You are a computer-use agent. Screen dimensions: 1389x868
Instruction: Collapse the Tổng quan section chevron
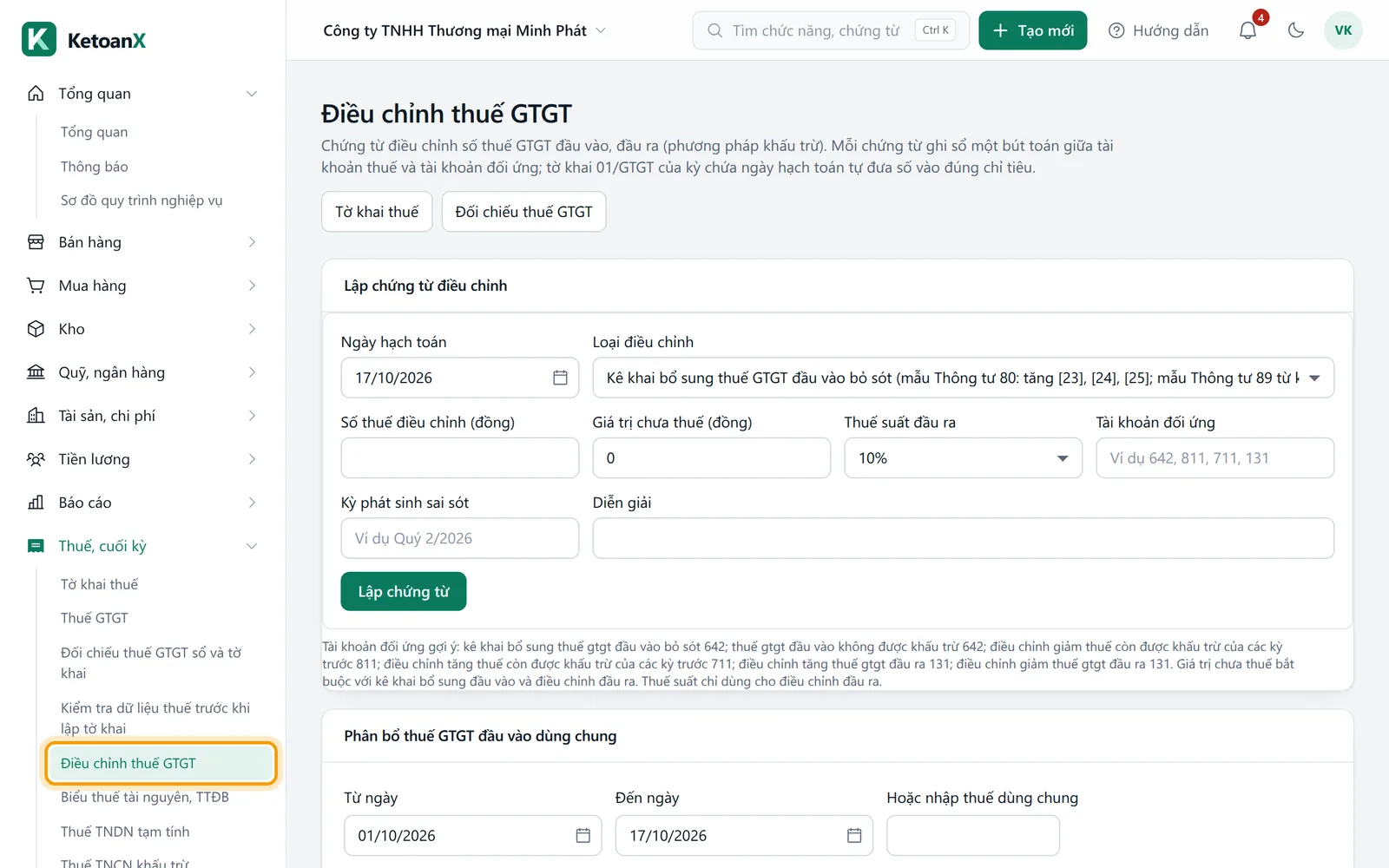[x=252, y=94]
